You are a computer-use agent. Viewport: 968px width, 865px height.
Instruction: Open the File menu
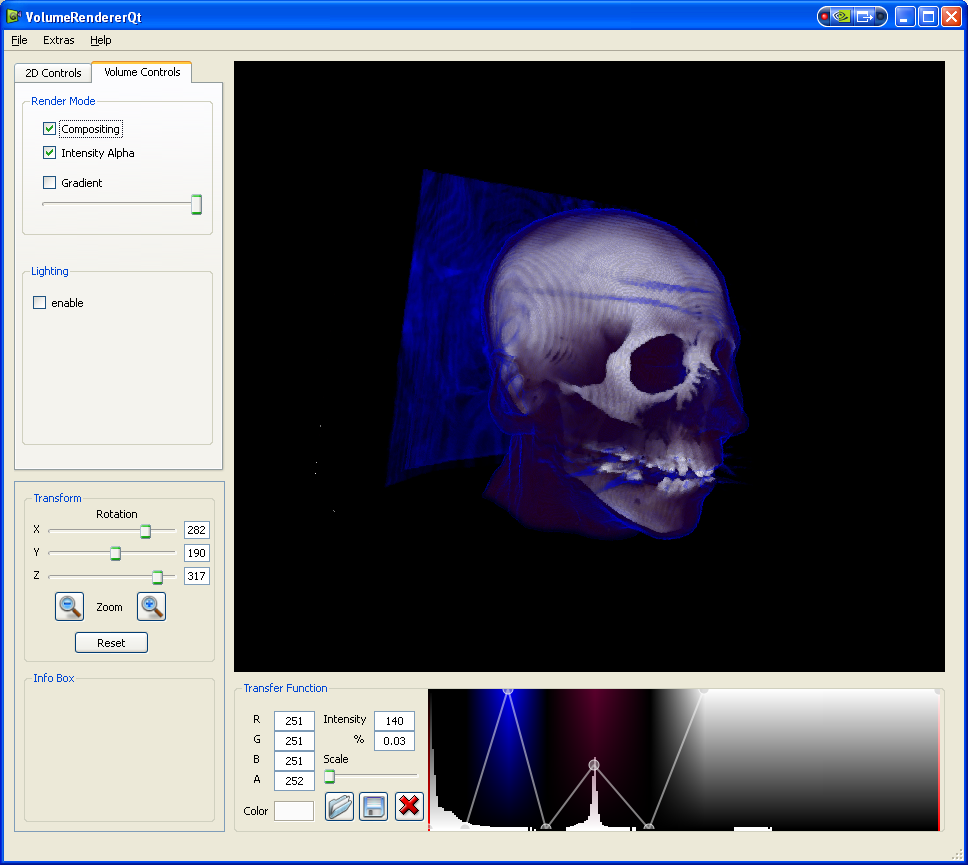19,40
